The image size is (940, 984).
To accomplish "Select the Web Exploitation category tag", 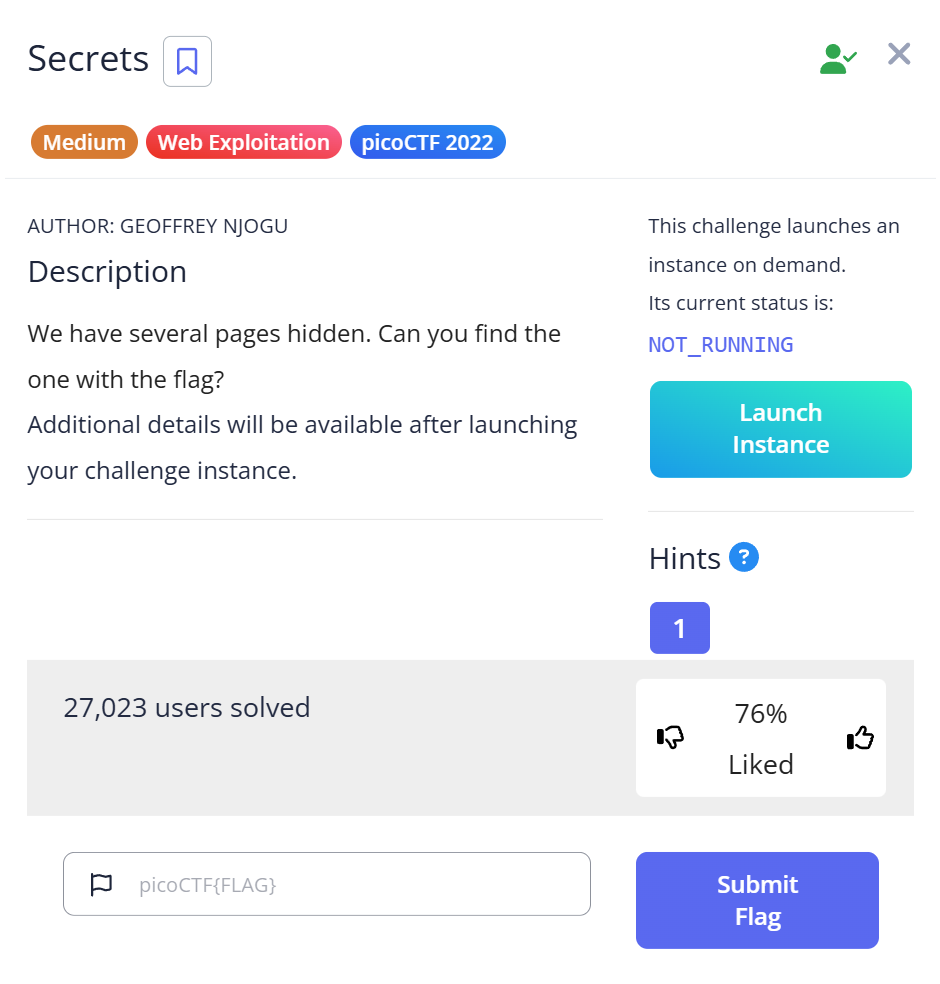I will tap(243, 143).
